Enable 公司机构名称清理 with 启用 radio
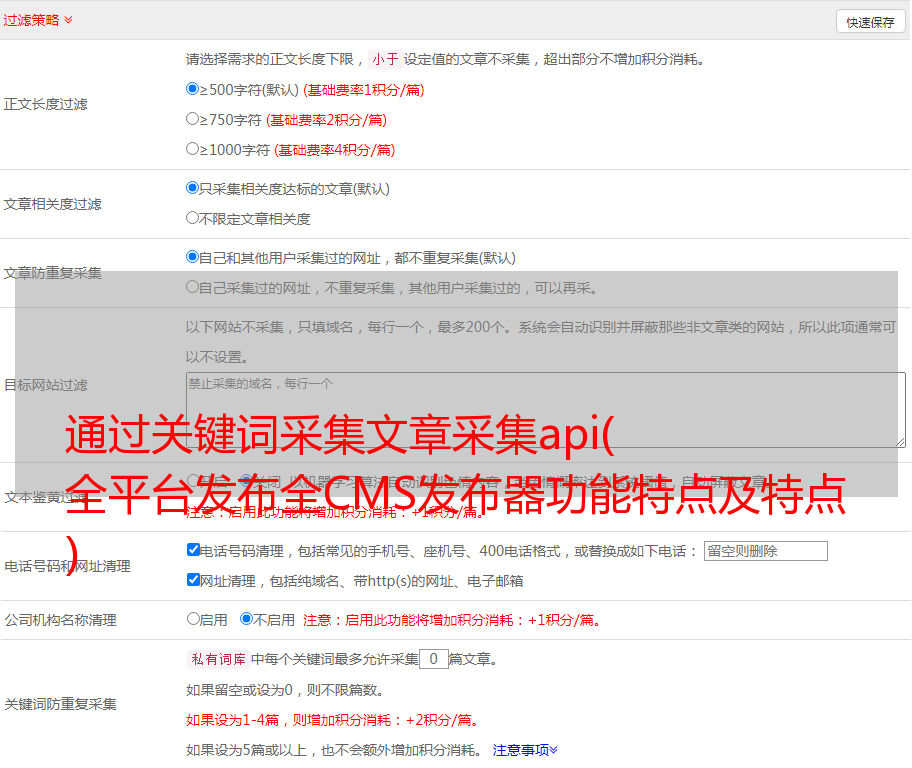 pyautogui.click(x=194, y=619)
